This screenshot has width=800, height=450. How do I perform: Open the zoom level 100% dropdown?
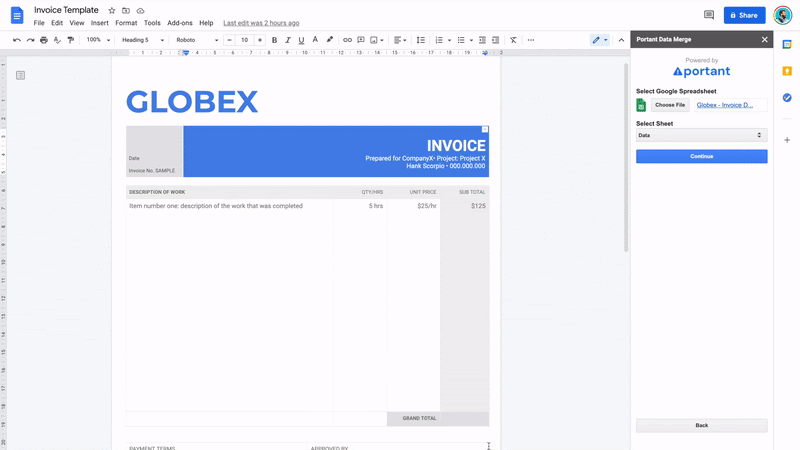coord(98,40)
